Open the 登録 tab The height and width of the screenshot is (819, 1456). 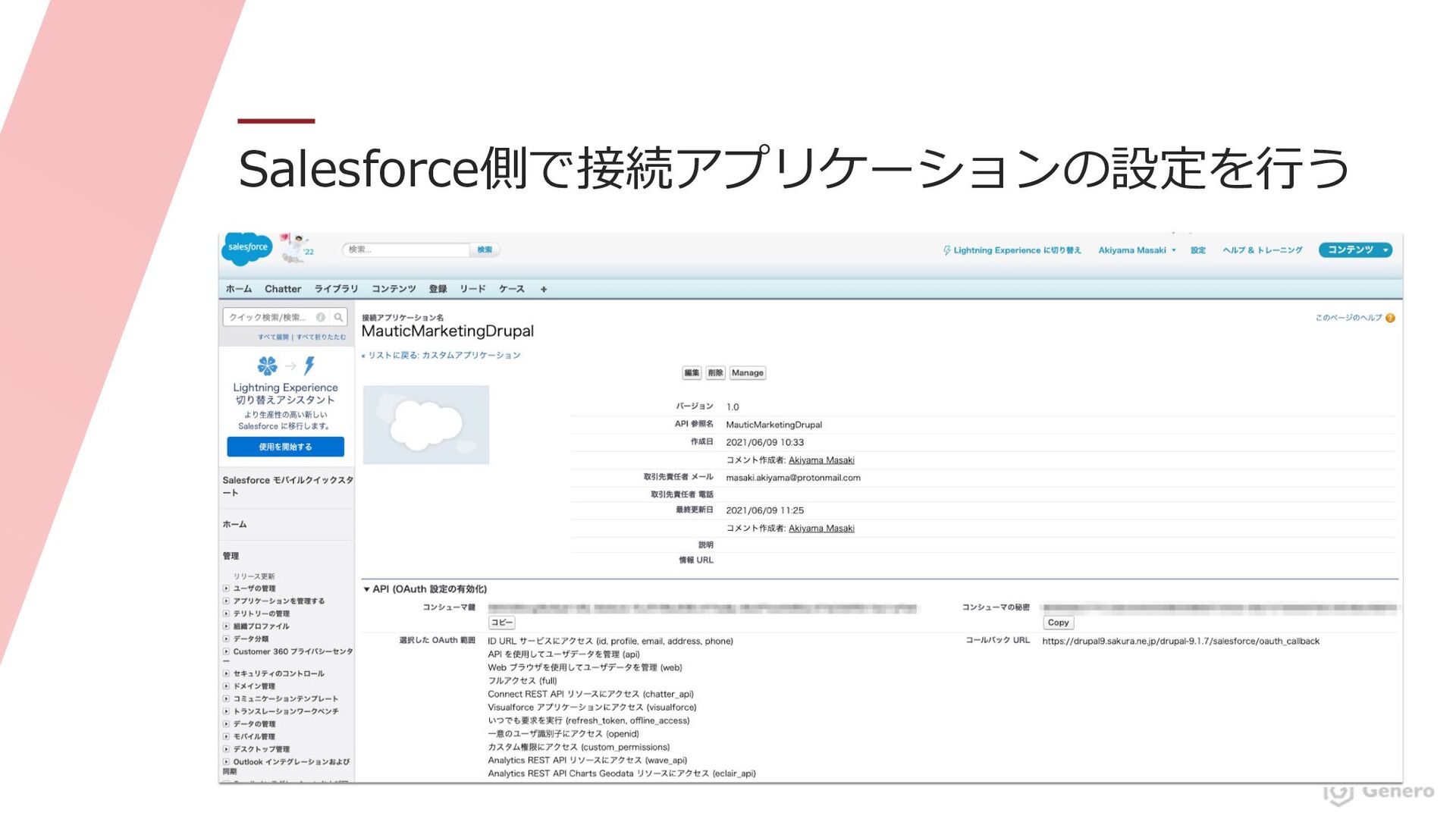[x=438, y=289]
